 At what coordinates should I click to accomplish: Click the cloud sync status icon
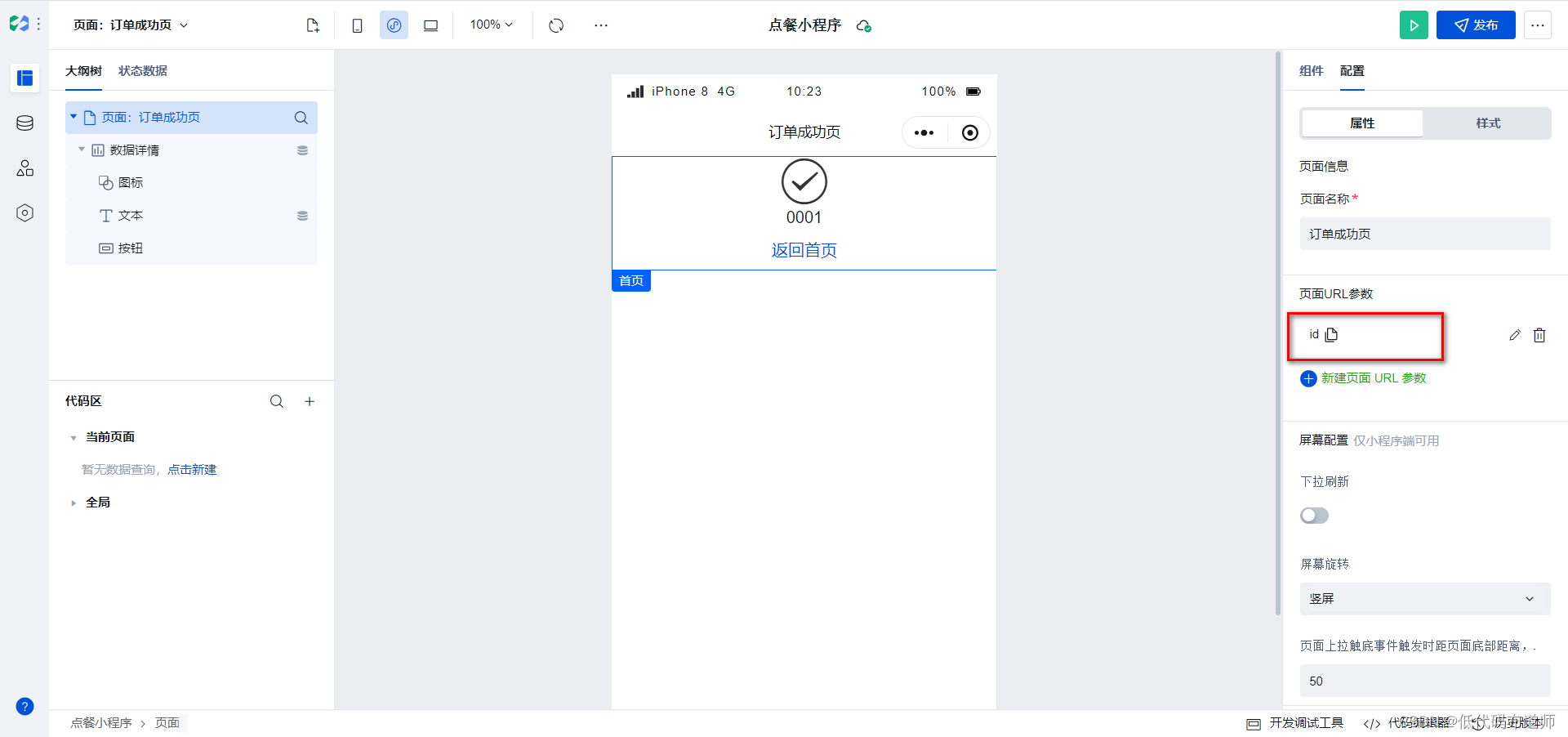point(864,26)
